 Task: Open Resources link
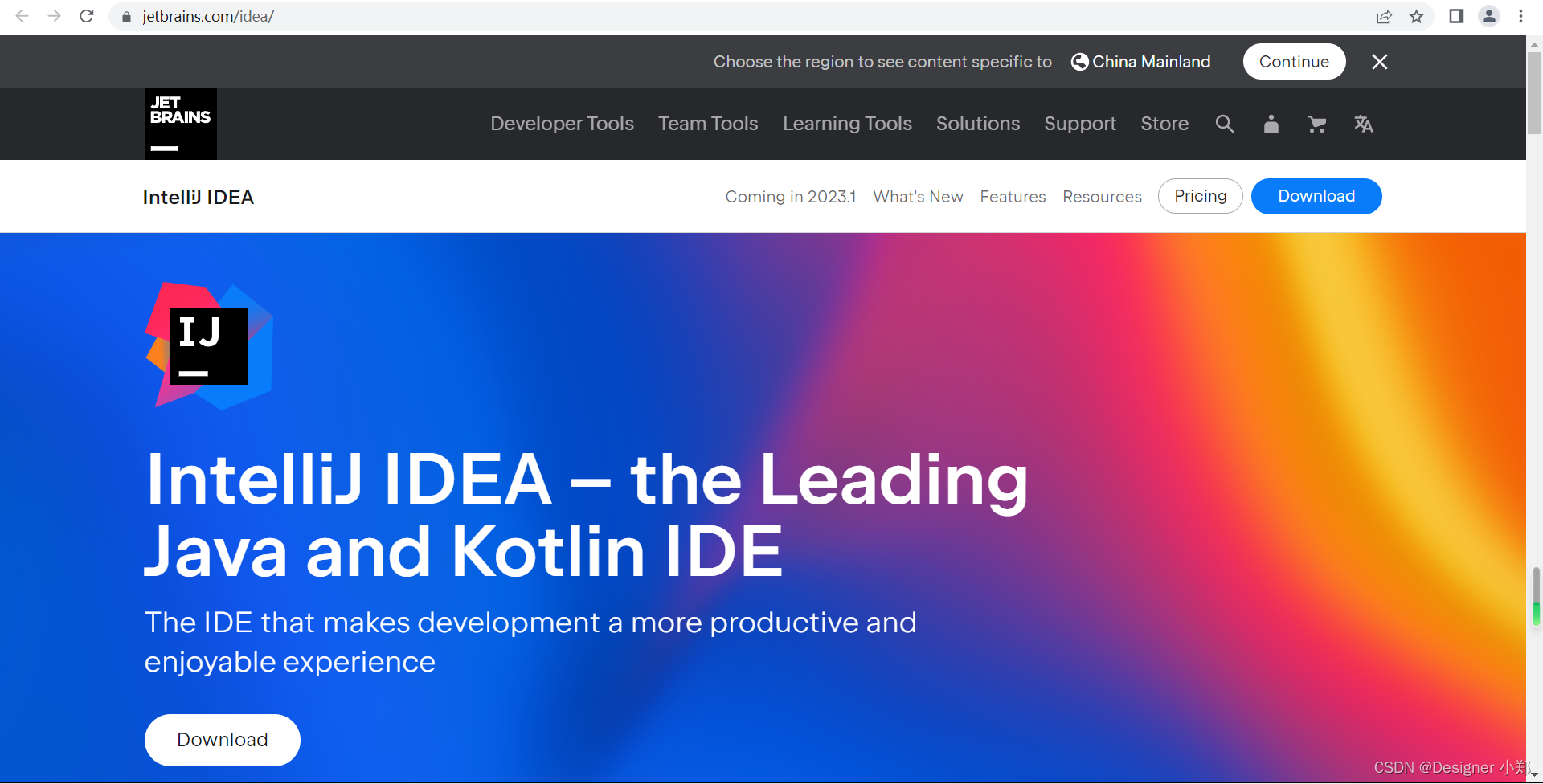coord(1102,197)
